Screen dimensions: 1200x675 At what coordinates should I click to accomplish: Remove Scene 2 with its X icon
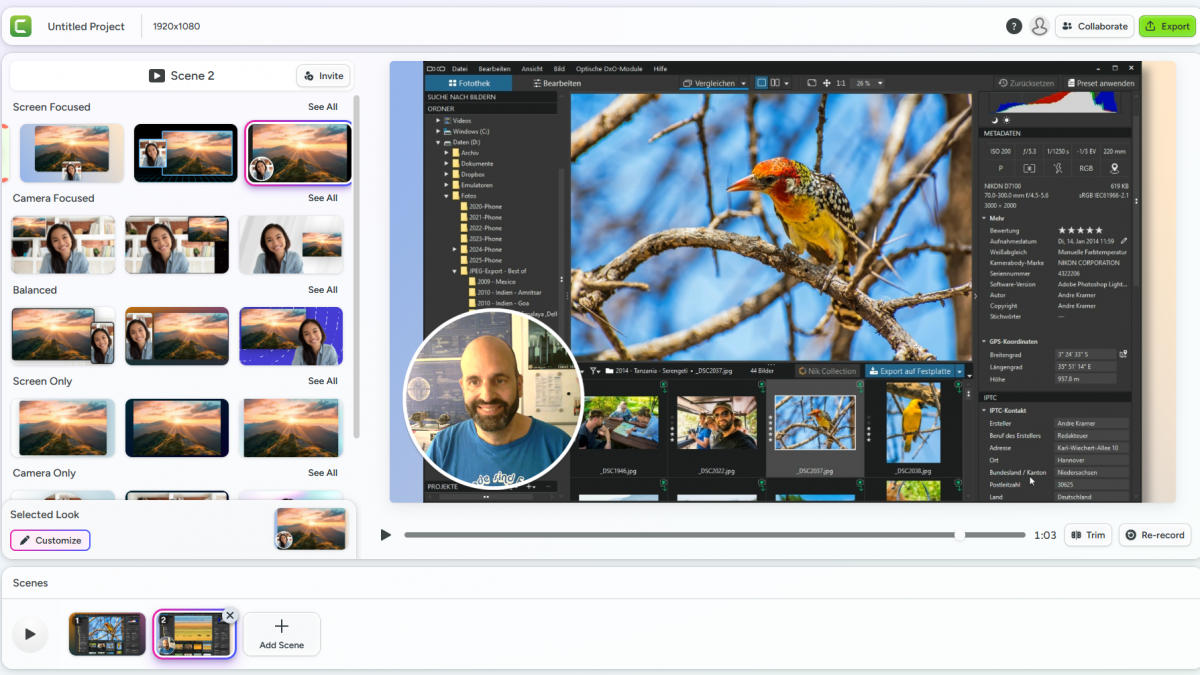tap(230, 616)
